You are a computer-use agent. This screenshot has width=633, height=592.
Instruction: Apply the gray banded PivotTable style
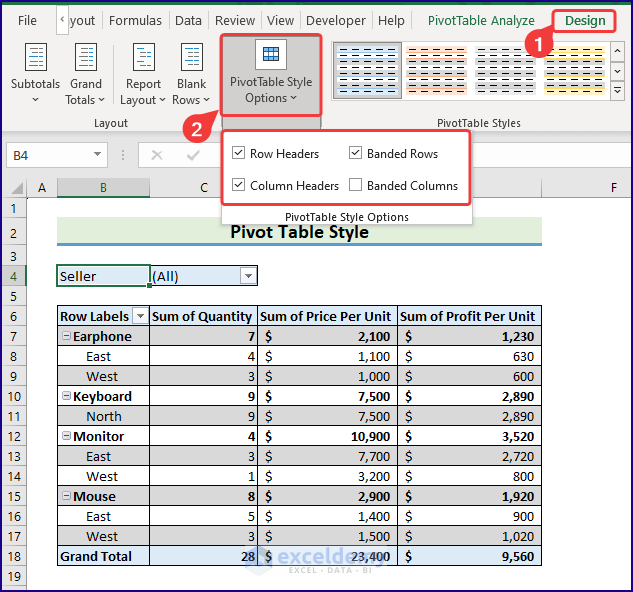[x=505, y=70]
